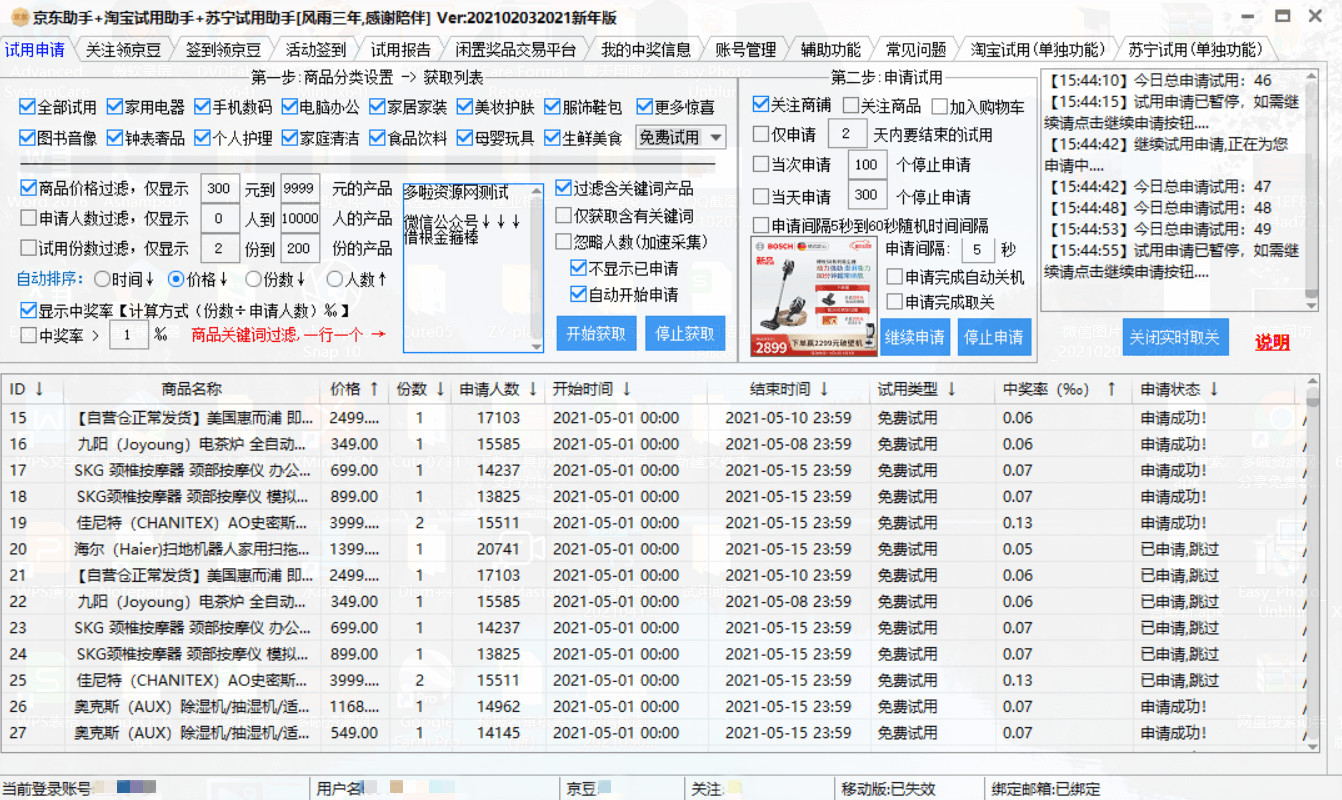Sort by 价格 column header

(x=354, y=389)
